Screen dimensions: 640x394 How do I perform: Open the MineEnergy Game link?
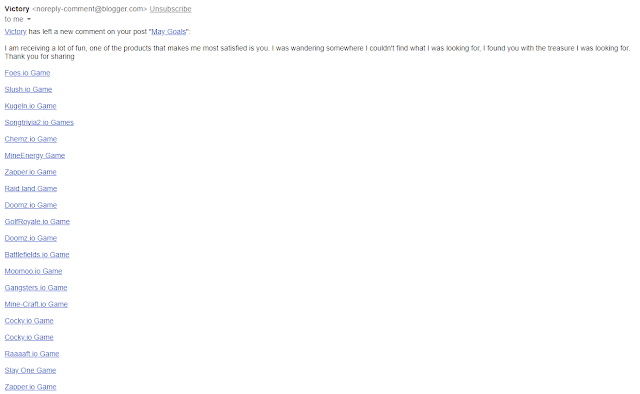[35, 156]
